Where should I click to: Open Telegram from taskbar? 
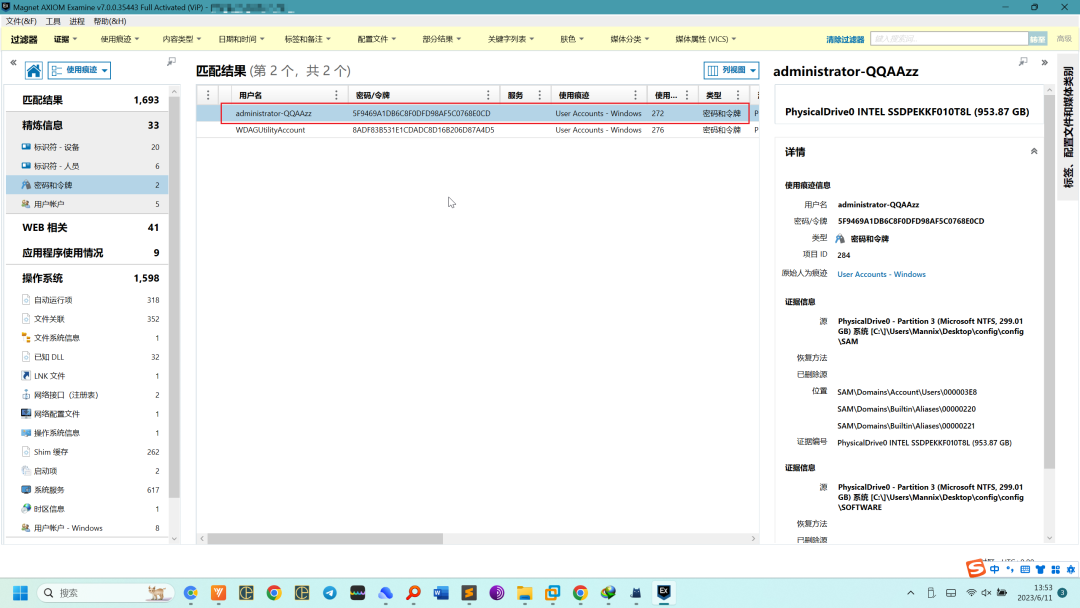tap(330, 593)
